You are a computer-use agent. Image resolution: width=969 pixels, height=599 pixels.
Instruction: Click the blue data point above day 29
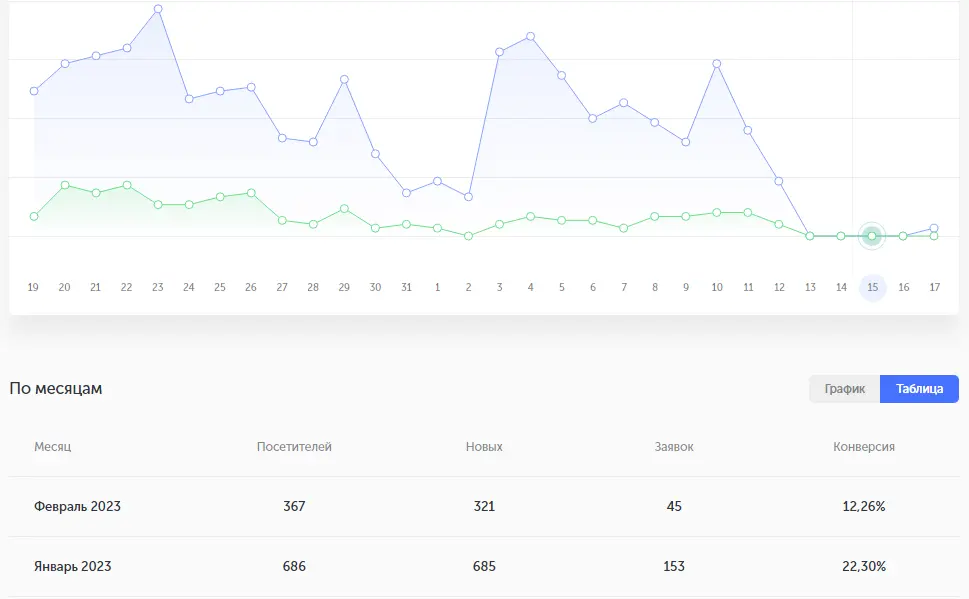(344, 79)
